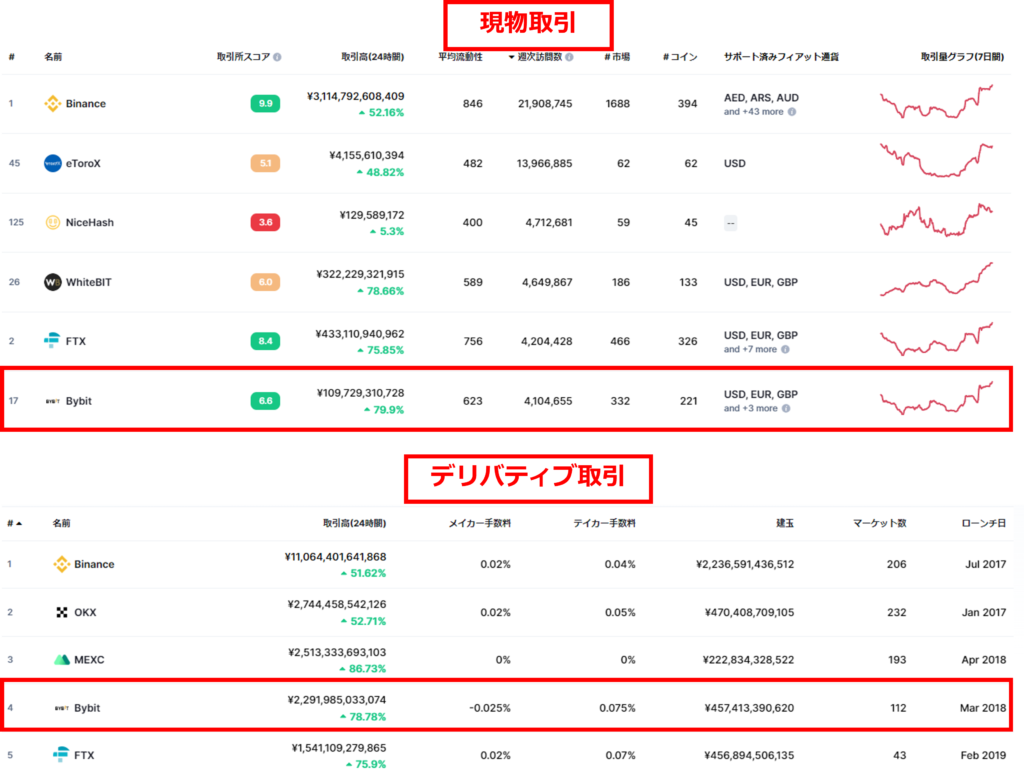Open Binance 7-day volume graph
Viewport: 1024px width, 779px height.
[936, 102]
